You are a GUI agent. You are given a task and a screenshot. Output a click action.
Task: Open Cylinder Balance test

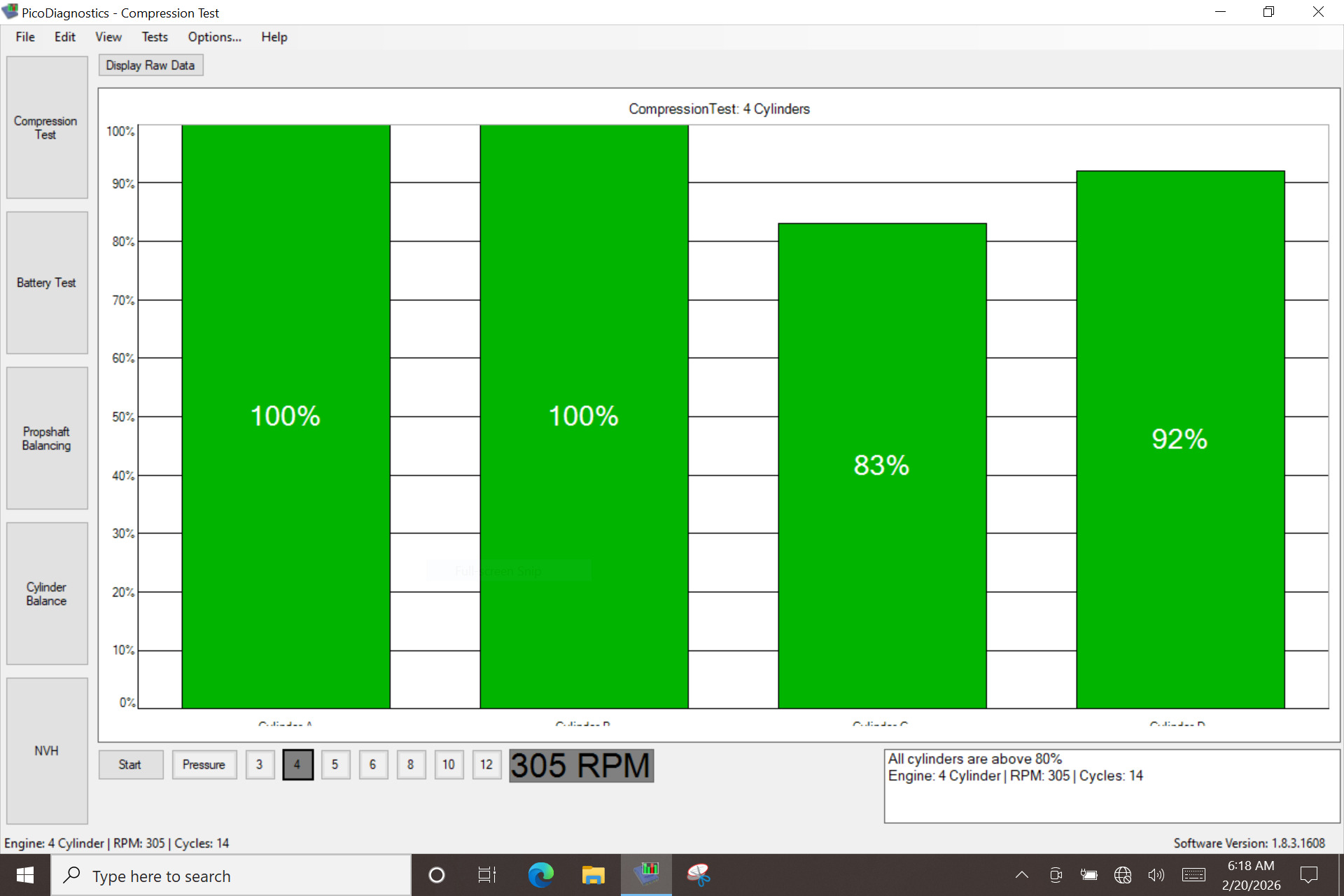pos(47,594)
